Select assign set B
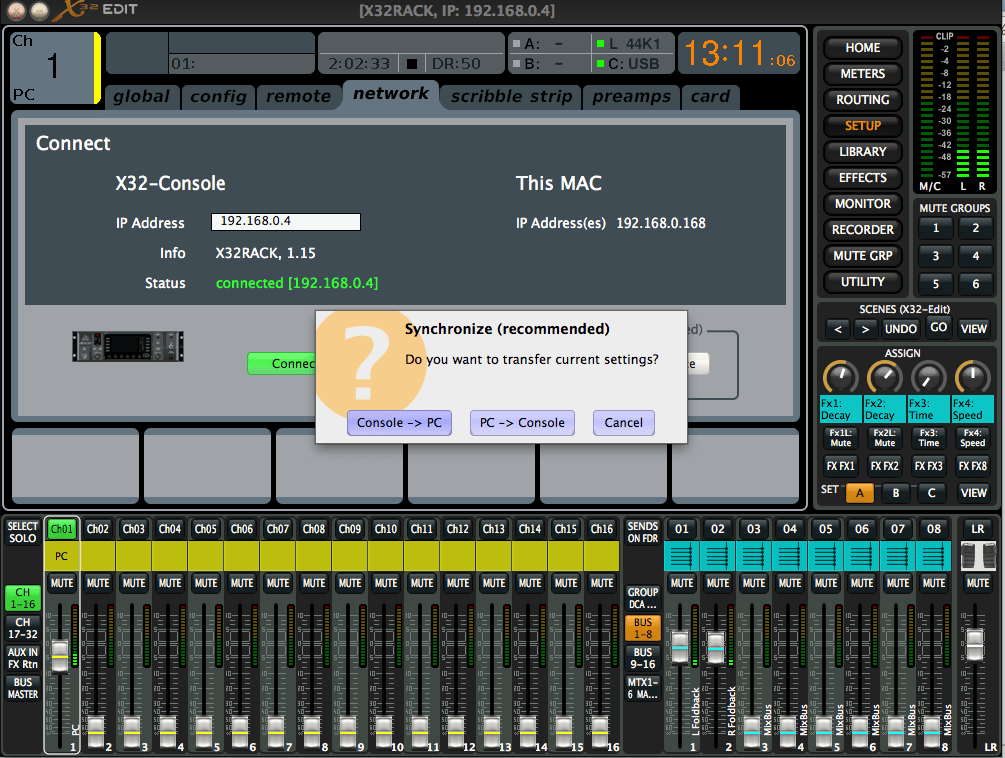The height and width of the screenshot is (758, 1005). (x=895, y=493)
